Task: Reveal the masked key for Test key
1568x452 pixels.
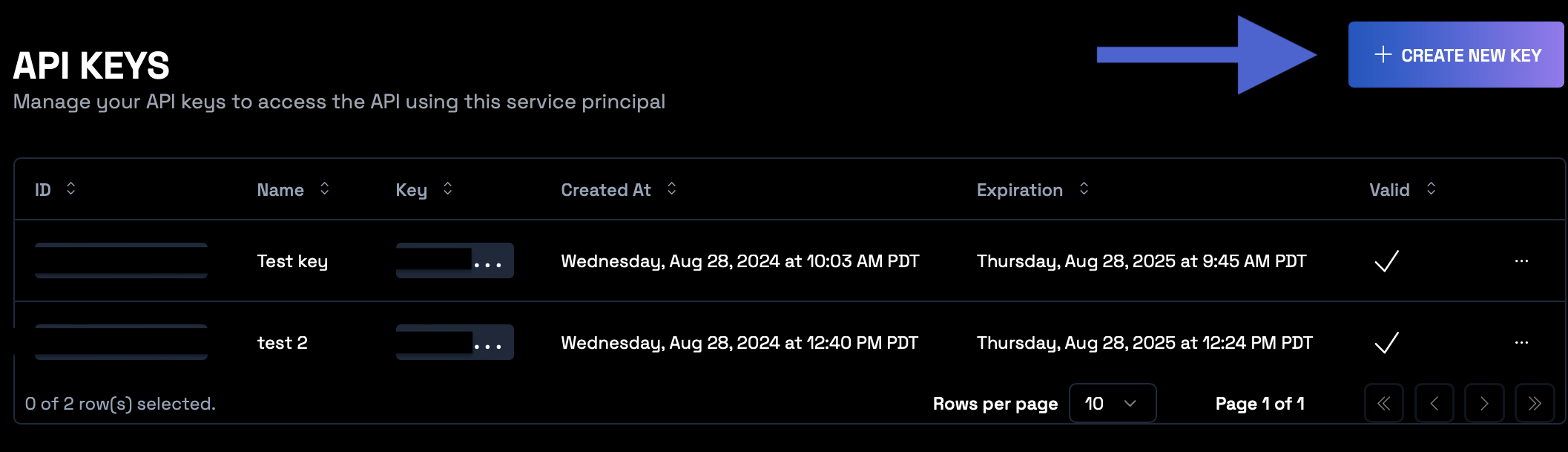Action: tap(488, 261)
